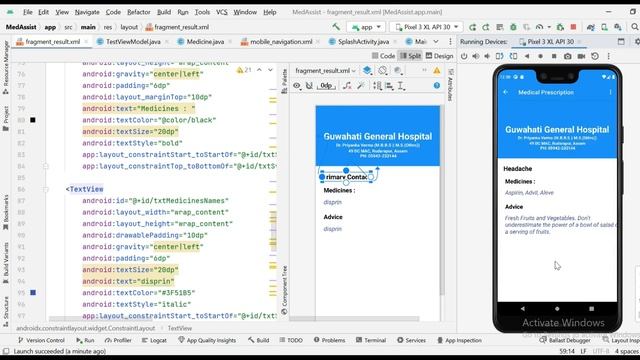This screenshot has height=360, width=640.
Task: Open the Terminal tool window
Action: point(371,340)
